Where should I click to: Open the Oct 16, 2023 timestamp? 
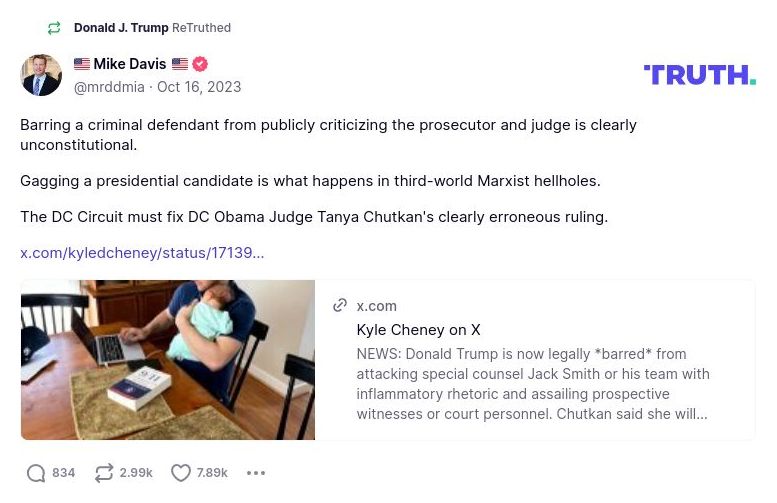click(x=199, y=87)
